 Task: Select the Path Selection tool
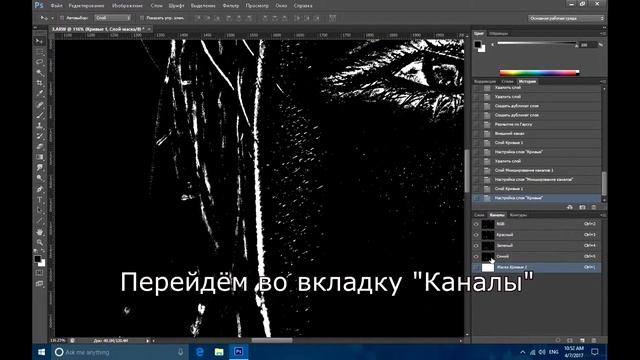(x=40, y=210)
